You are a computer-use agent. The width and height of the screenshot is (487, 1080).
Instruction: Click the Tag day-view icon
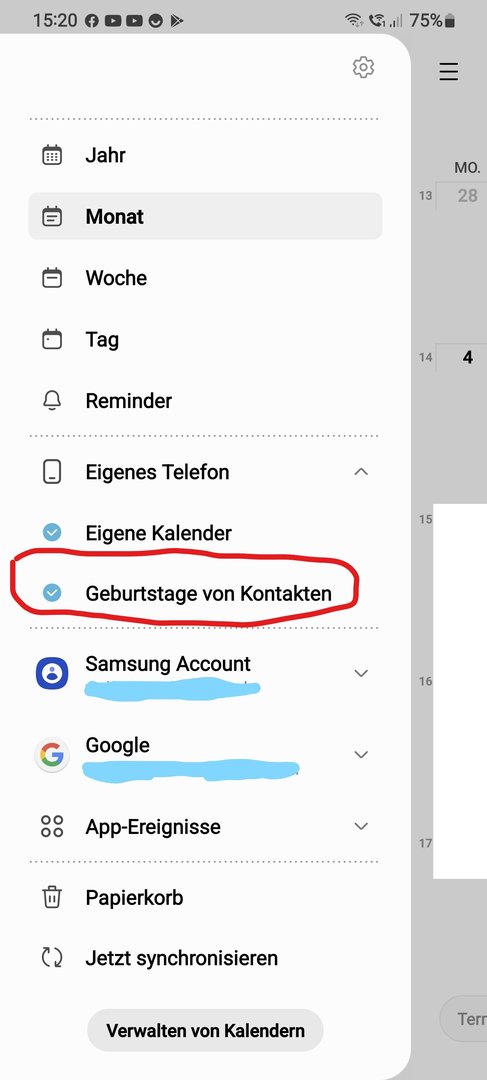click(x=52, y=339)
